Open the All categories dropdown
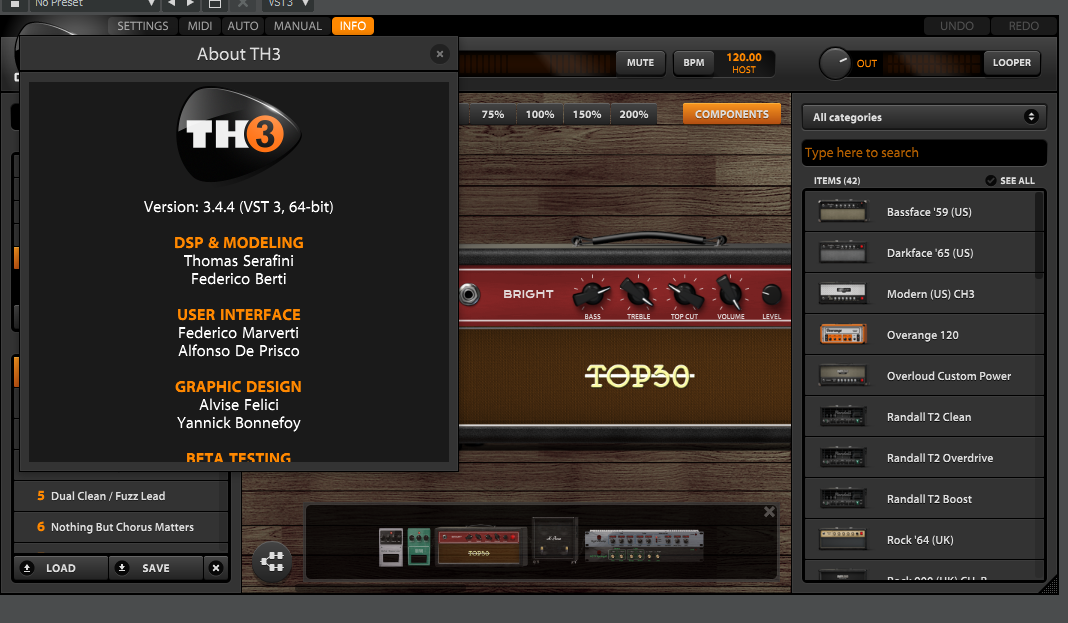The height and width of the screenshot is (623, 1068). [x=924, y=117]
